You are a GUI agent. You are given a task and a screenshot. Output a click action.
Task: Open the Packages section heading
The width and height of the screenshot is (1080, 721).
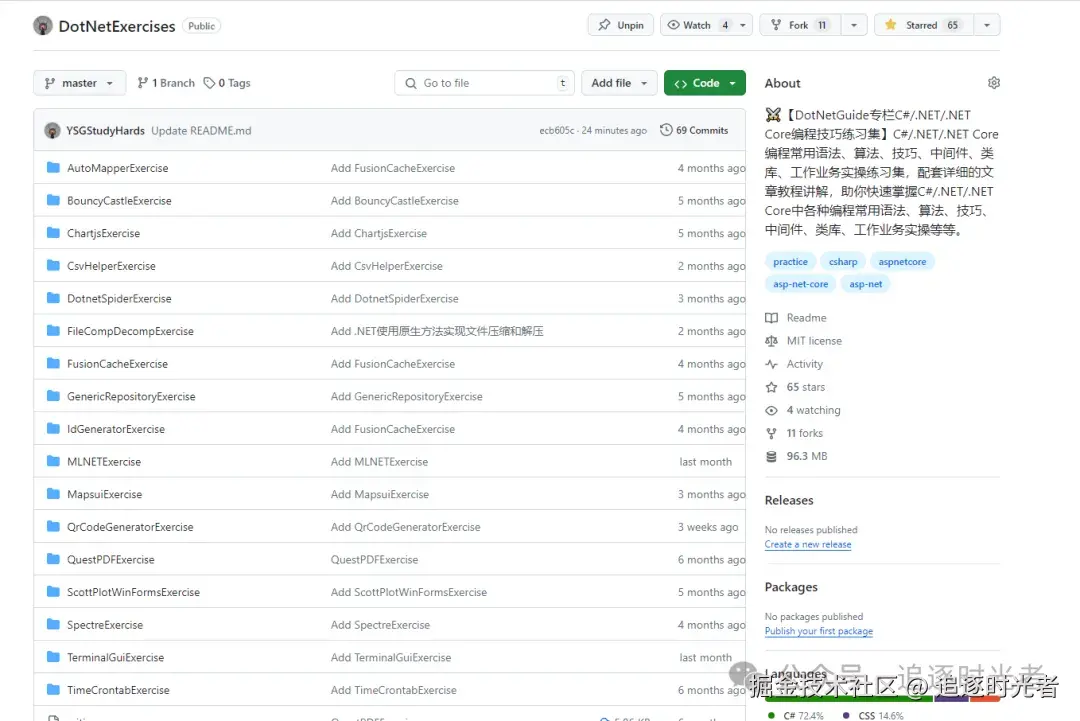791,587
